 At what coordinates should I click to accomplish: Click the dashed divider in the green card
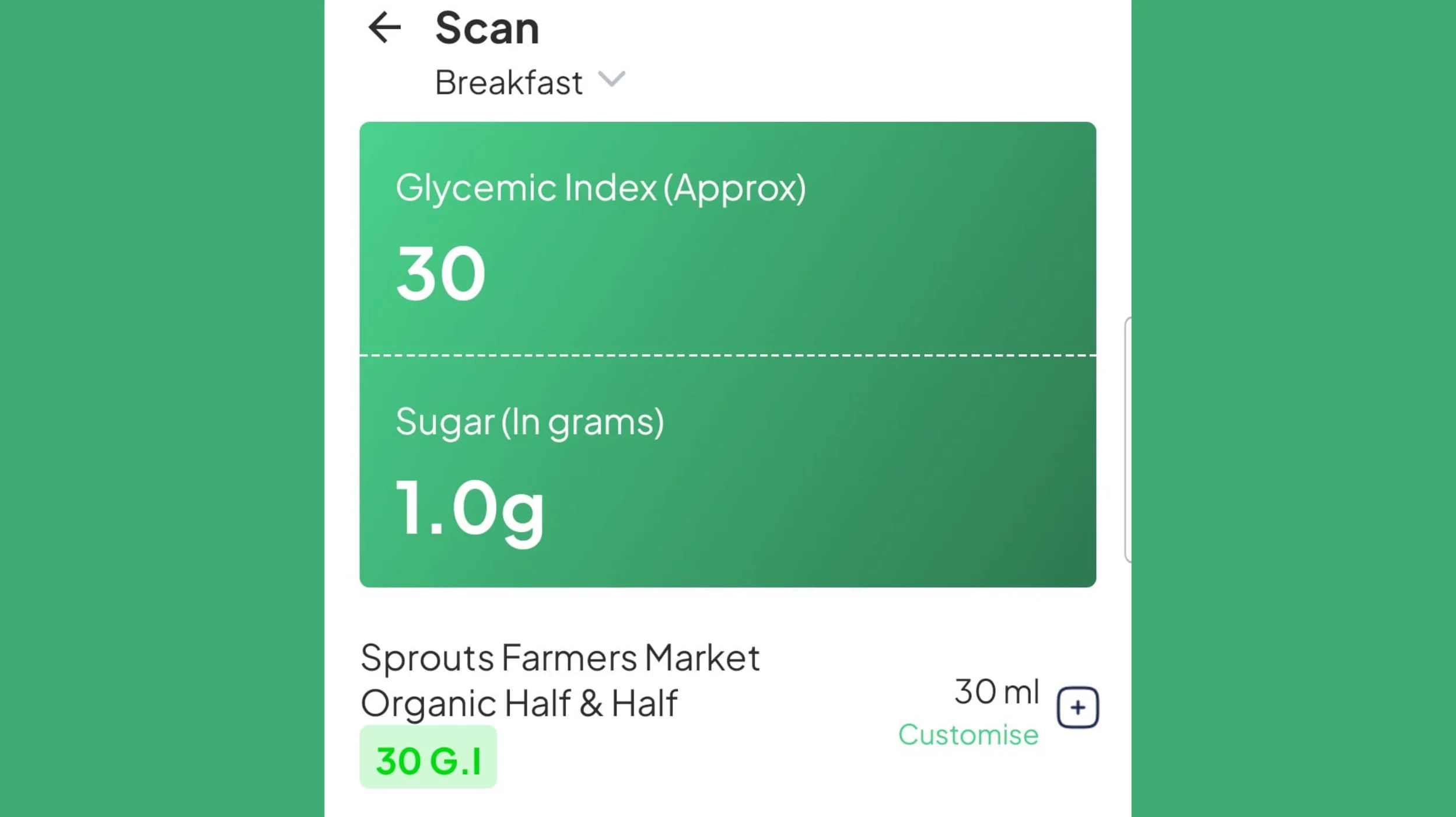(727, 355)
